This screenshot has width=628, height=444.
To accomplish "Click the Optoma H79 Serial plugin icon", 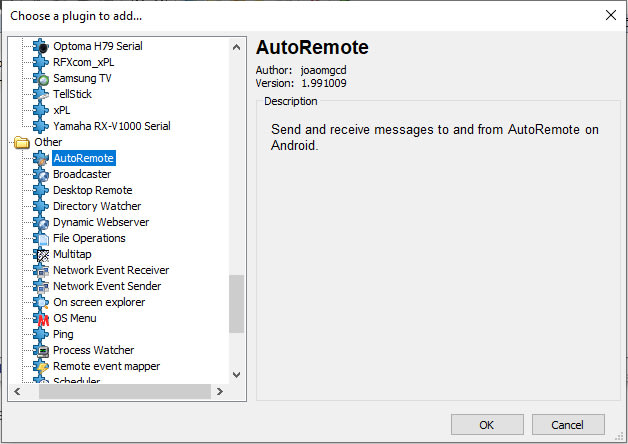I will [x=41, y=46].
